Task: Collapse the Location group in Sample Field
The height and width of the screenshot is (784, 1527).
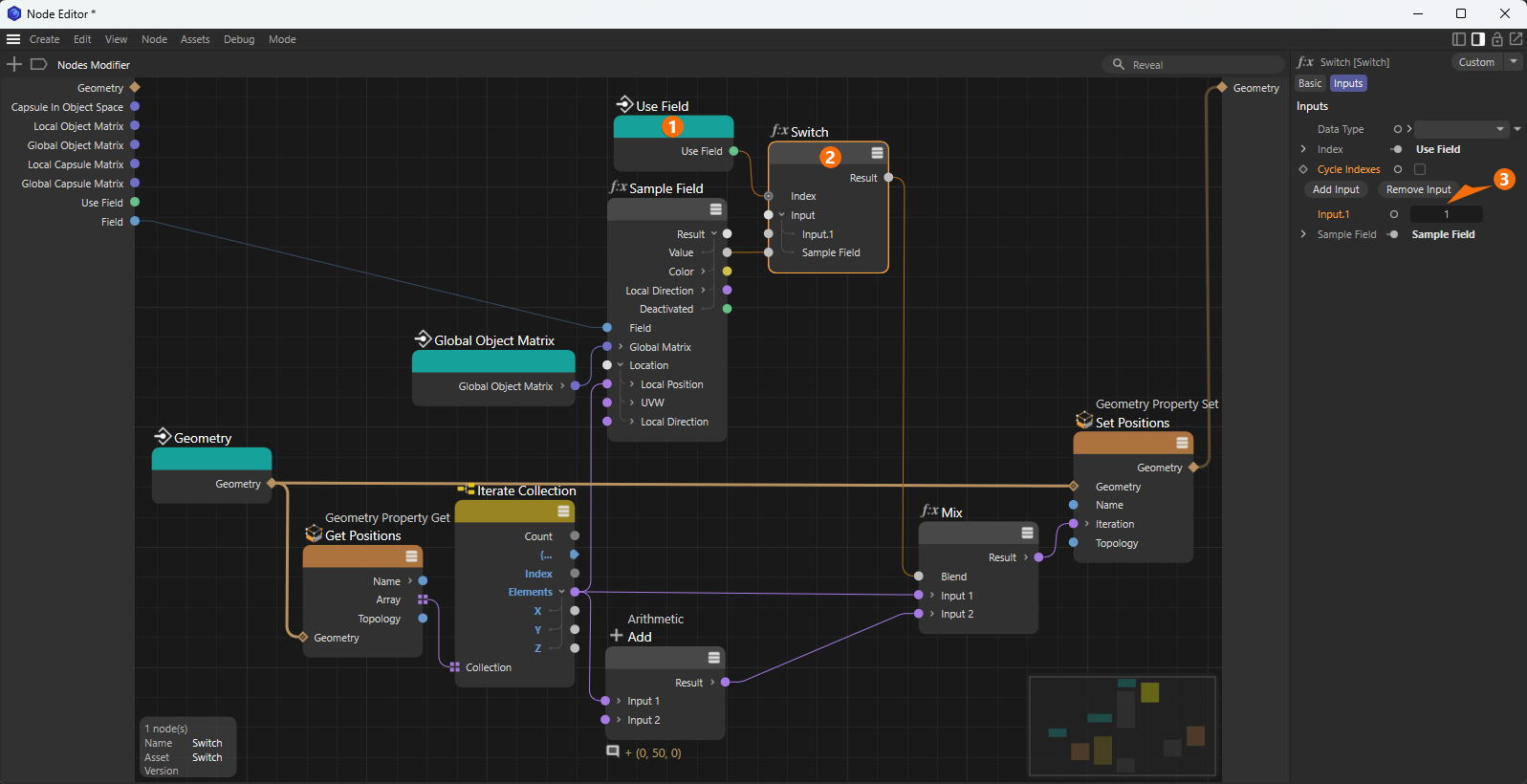Action: pos(621,365)
